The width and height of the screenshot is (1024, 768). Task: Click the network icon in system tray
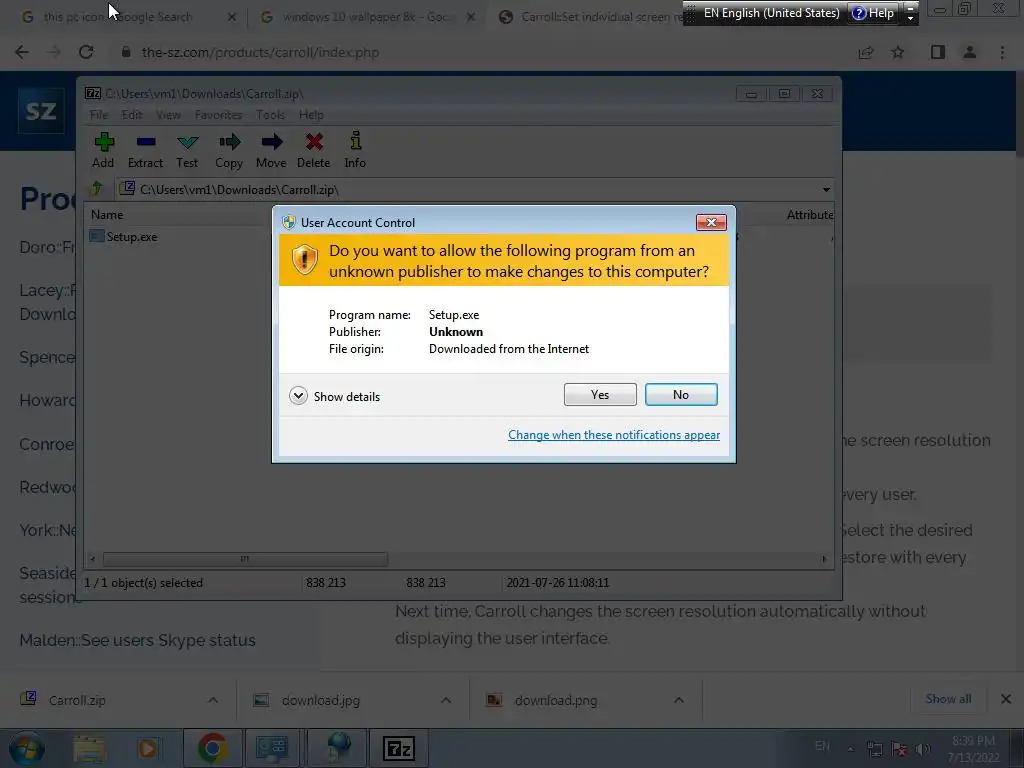click(875, 749)
